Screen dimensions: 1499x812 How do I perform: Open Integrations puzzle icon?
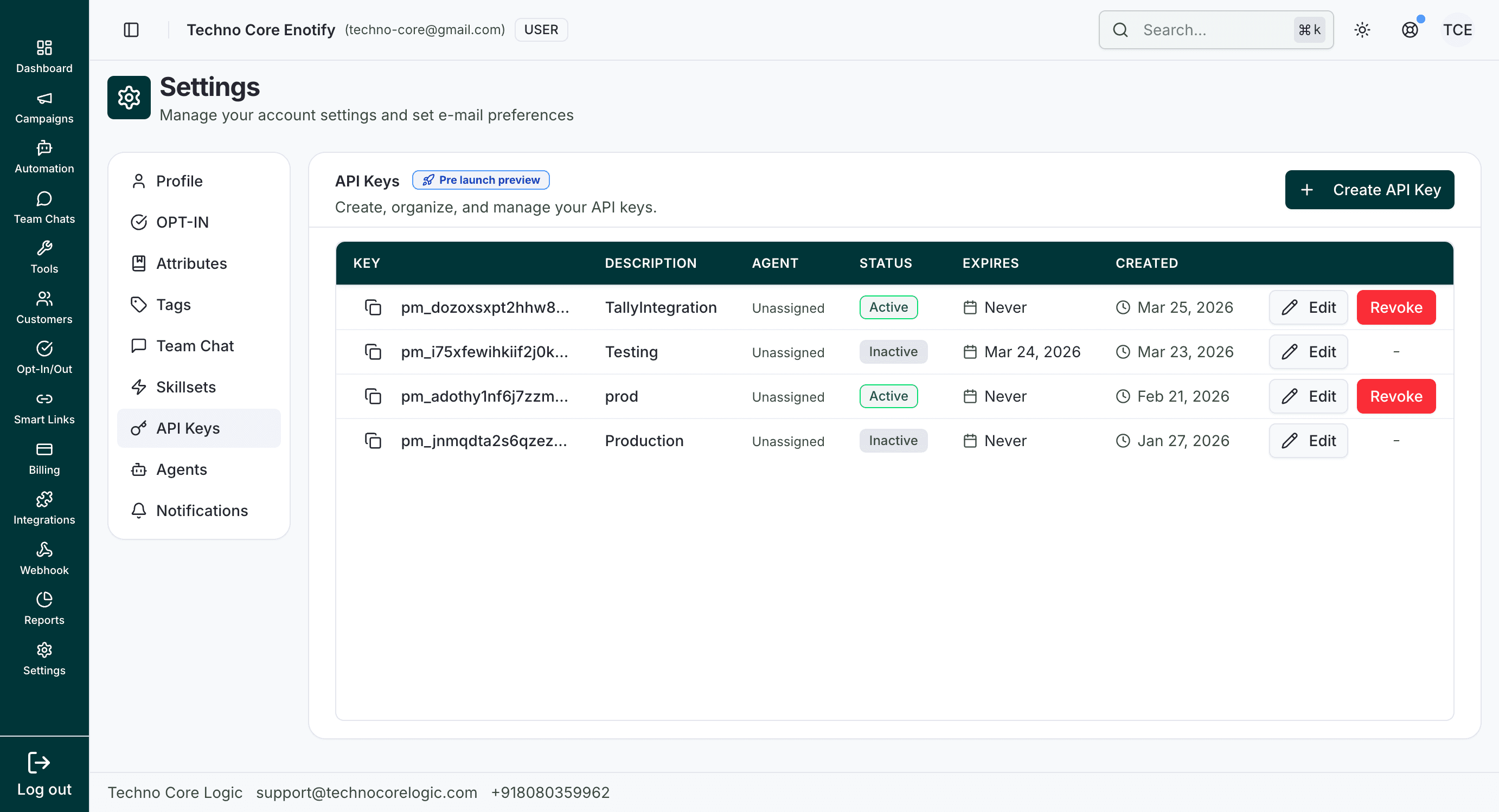point(44,500)
